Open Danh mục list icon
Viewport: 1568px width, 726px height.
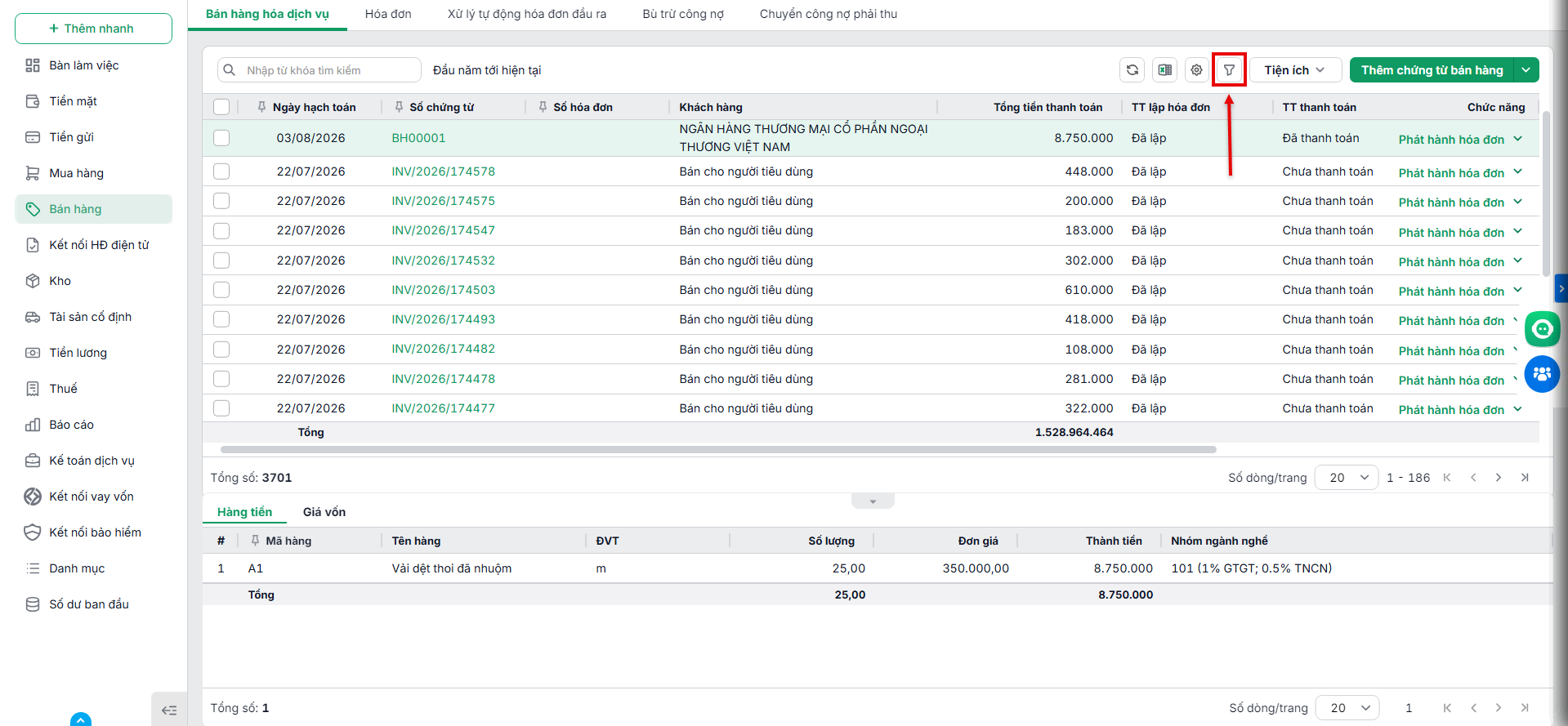pos(33,568)
